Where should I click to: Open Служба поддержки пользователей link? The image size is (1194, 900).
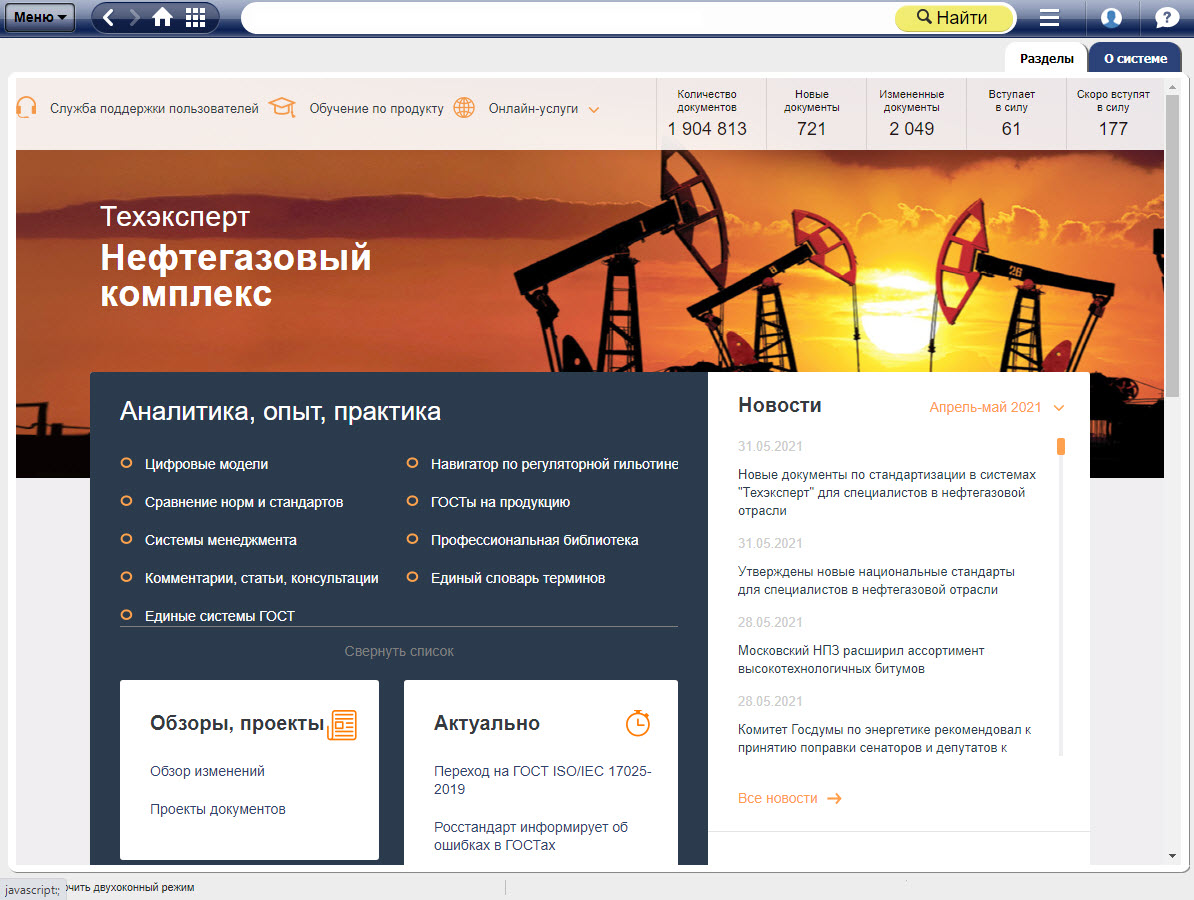(155, 109)
